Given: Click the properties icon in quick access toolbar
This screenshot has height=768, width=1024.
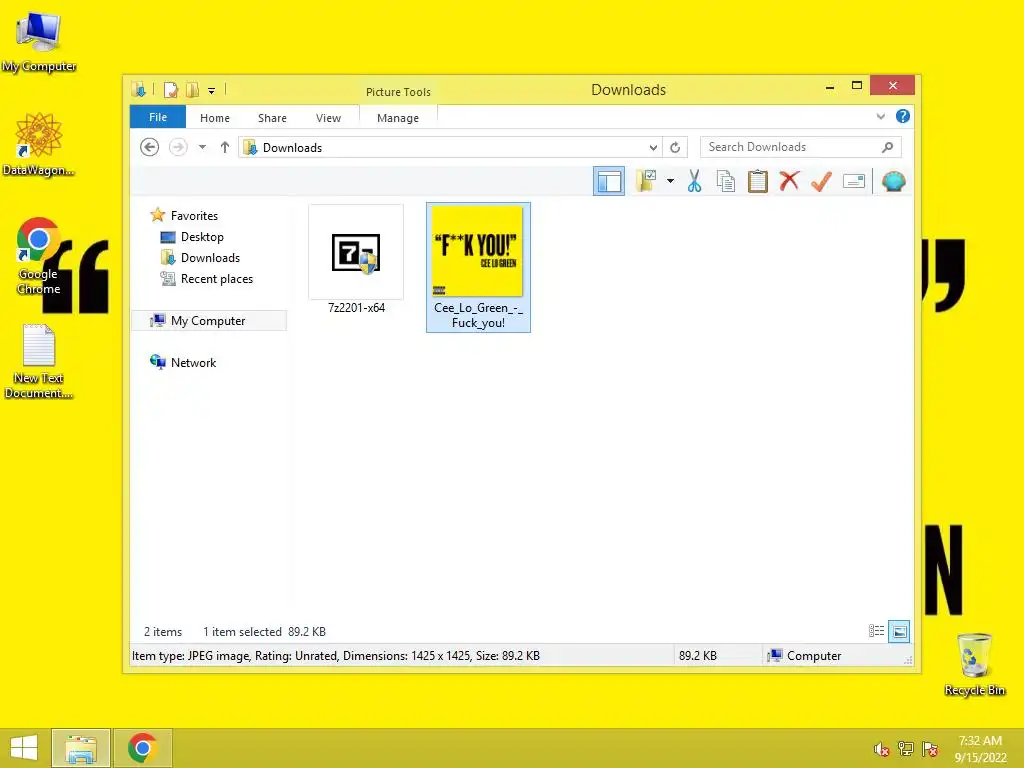Looking at the screenshot, I should click(170, 89).
